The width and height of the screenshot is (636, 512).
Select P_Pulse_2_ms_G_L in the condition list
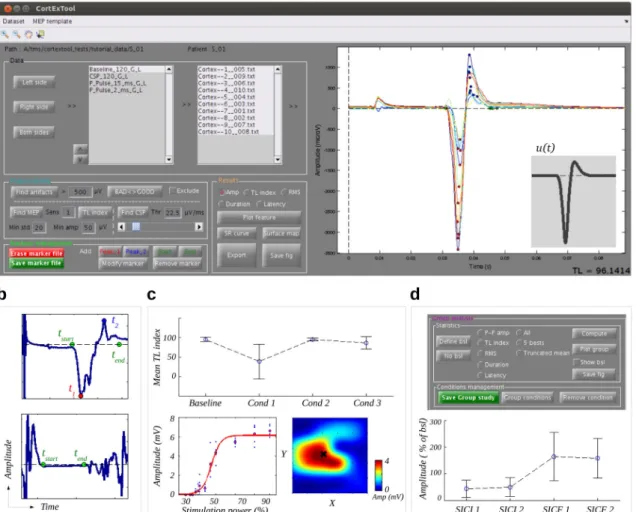[127, 90]
